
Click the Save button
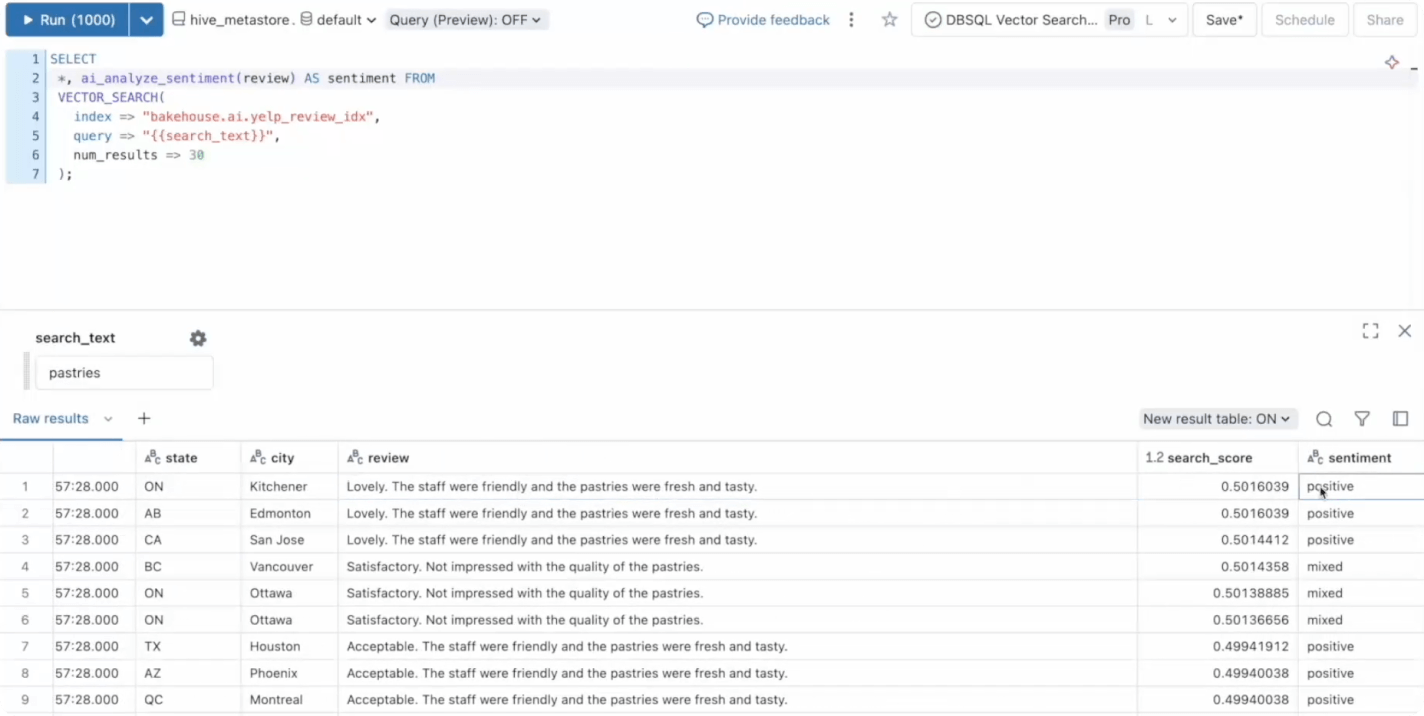[x=1223, y=20]
